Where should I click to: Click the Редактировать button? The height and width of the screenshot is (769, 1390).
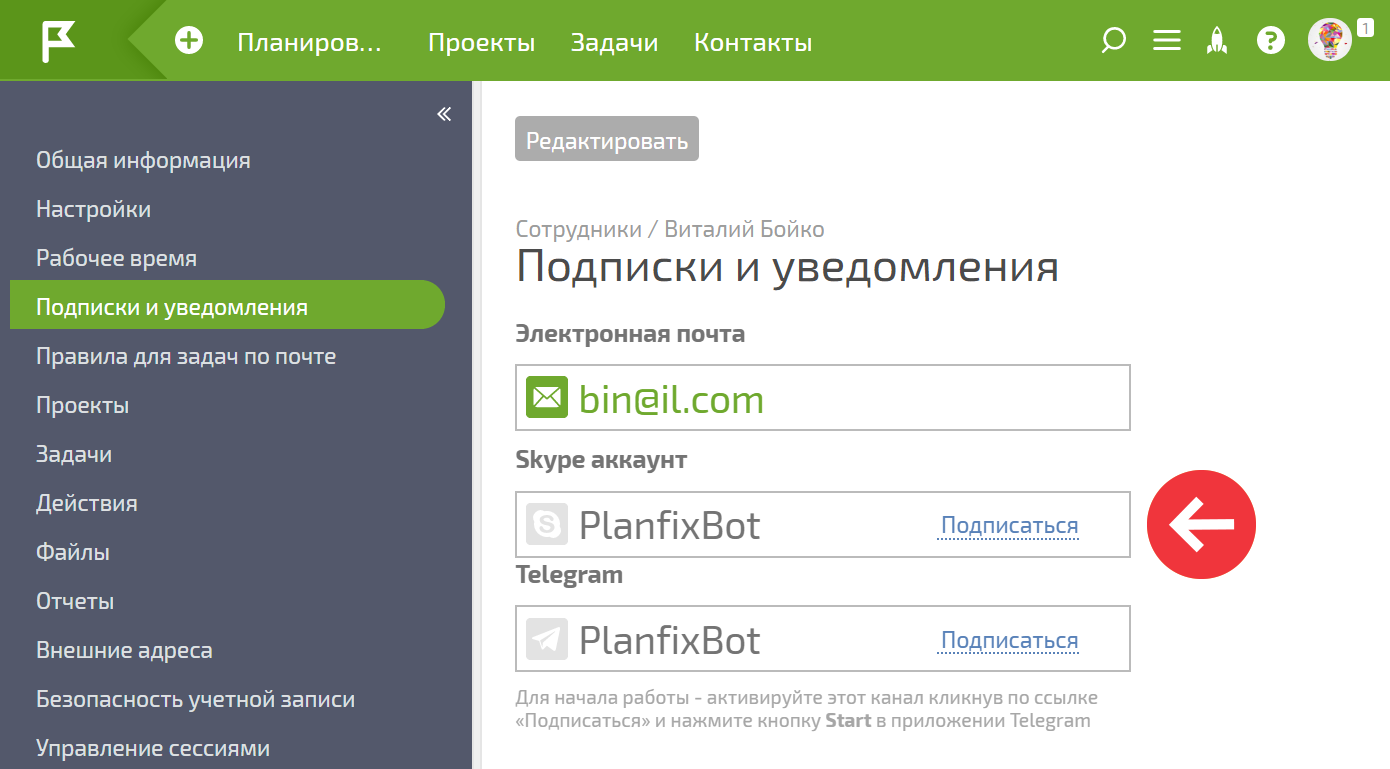click(607, 140)
